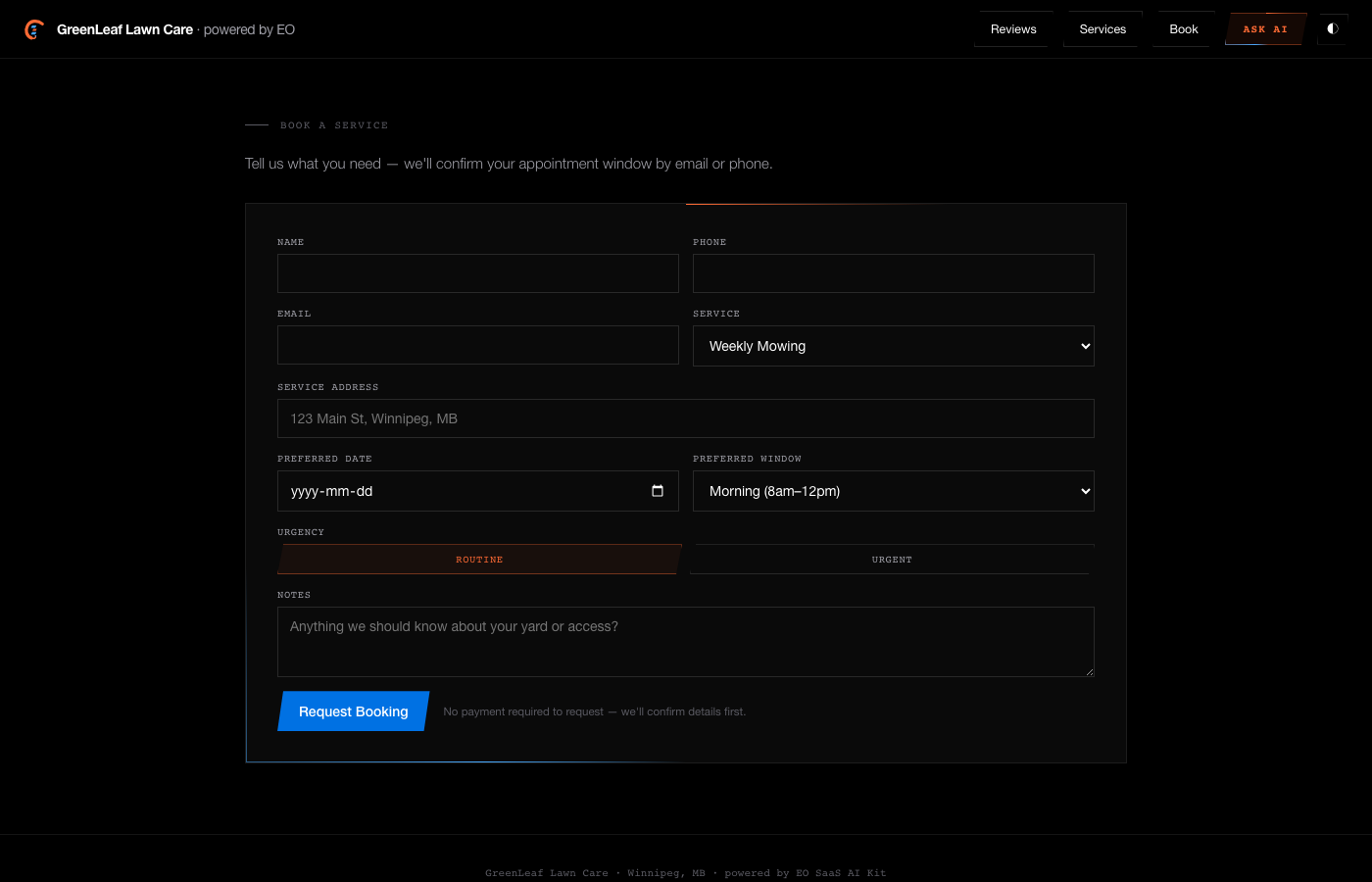1372x882 pixels.
Task: Click the resize handle of the Notes box
Action: click(x=1089, y=671)
